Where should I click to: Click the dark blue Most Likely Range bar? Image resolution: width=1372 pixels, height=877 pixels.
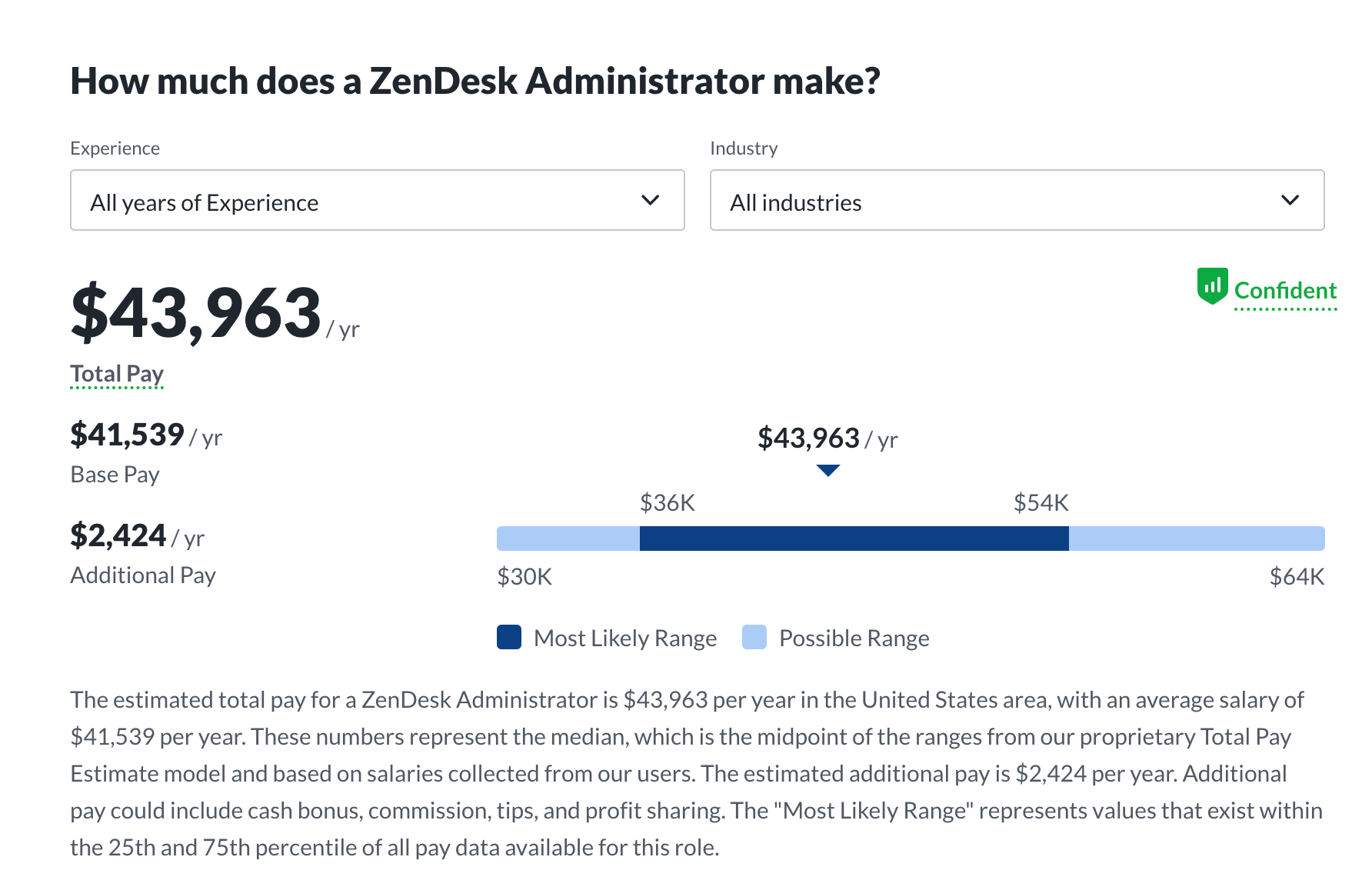[854, 539]
